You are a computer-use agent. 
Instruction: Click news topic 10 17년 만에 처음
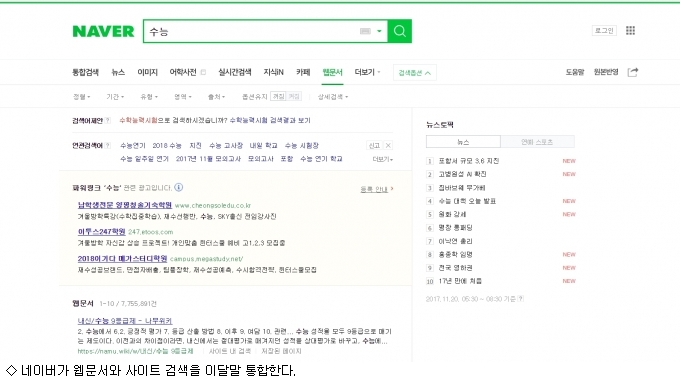tap(460, 281)
